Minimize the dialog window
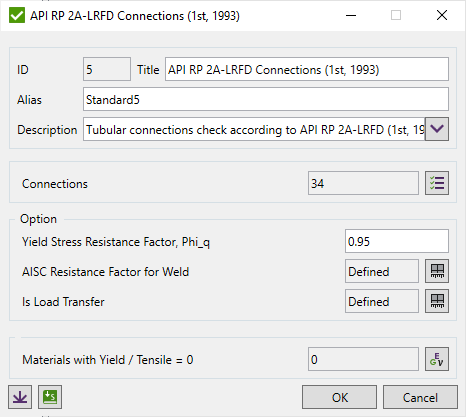The height and width of the screenshot is (417, 466). (351, 15)
